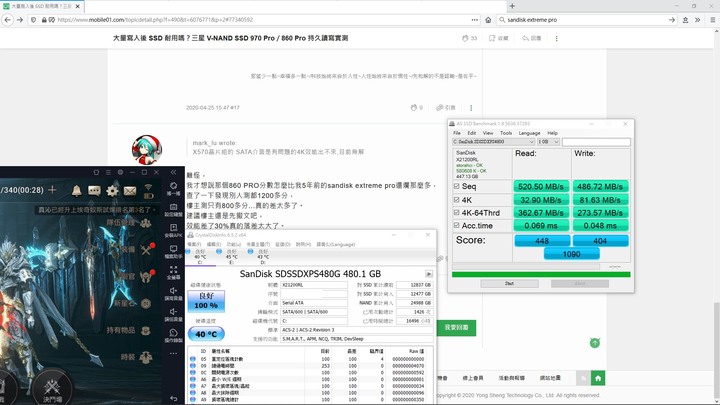
Task: Click the green progress bar in AS SSD
Action: point(541,275)
